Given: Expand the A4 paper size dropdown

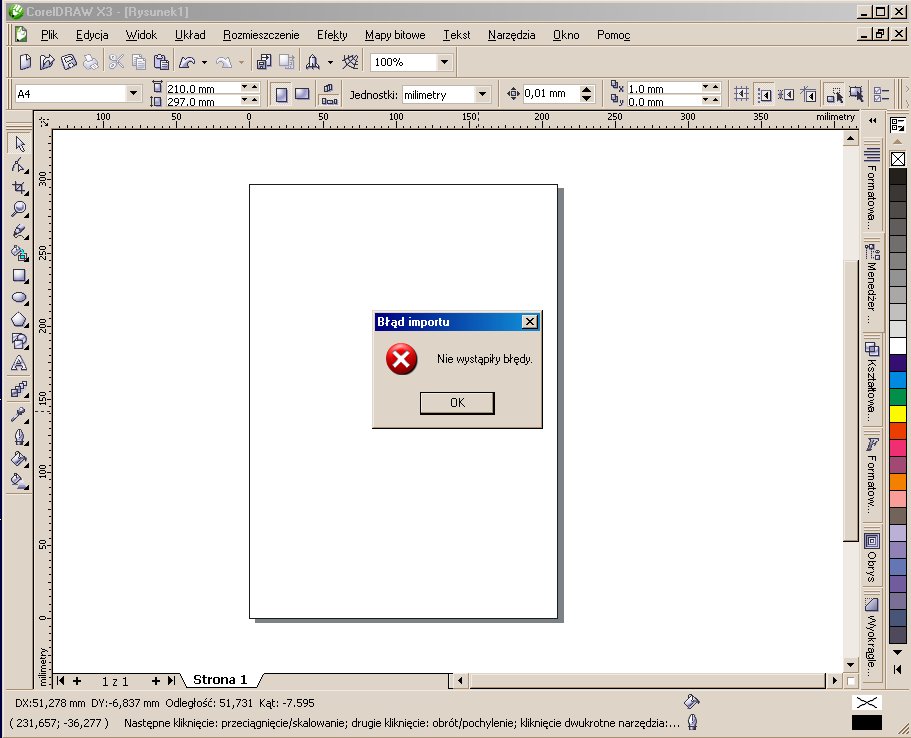Looking at the screenshot, I should [x=134, y=94].
